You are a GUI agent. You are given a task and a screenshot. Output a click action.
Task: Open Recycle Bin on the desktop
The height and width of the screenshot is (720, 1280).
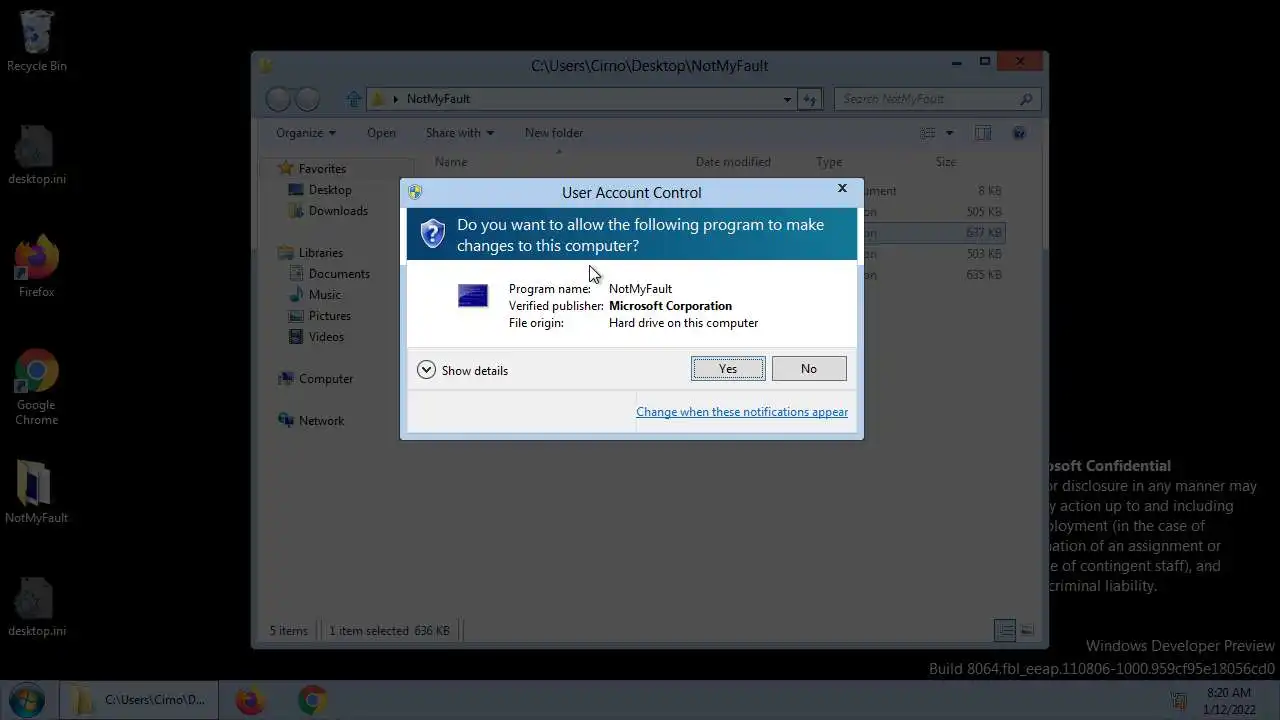tap(37, 42)
